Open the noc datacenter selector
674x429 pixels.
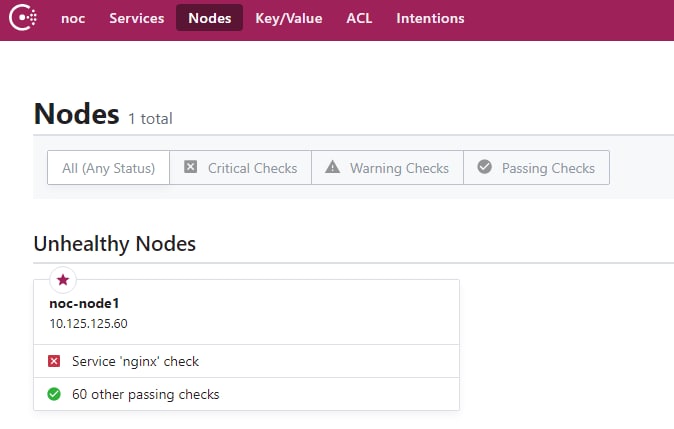[x=73, y=18]
